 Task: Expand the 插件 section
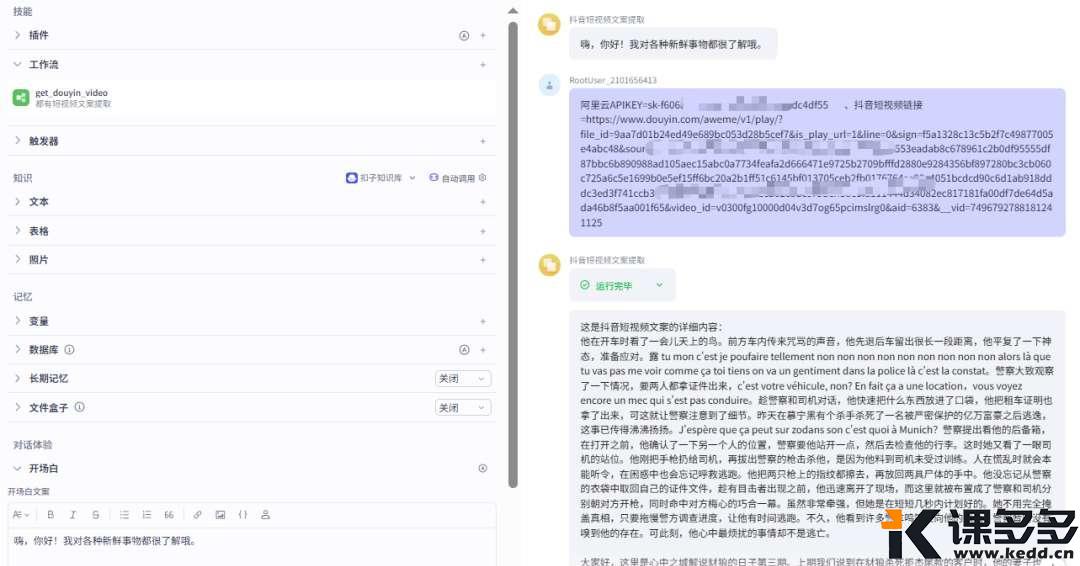18,35
